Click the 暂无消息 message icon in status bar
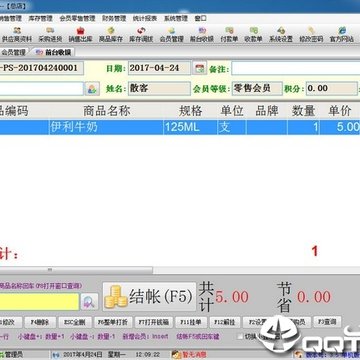 click(x=190, y=354)
